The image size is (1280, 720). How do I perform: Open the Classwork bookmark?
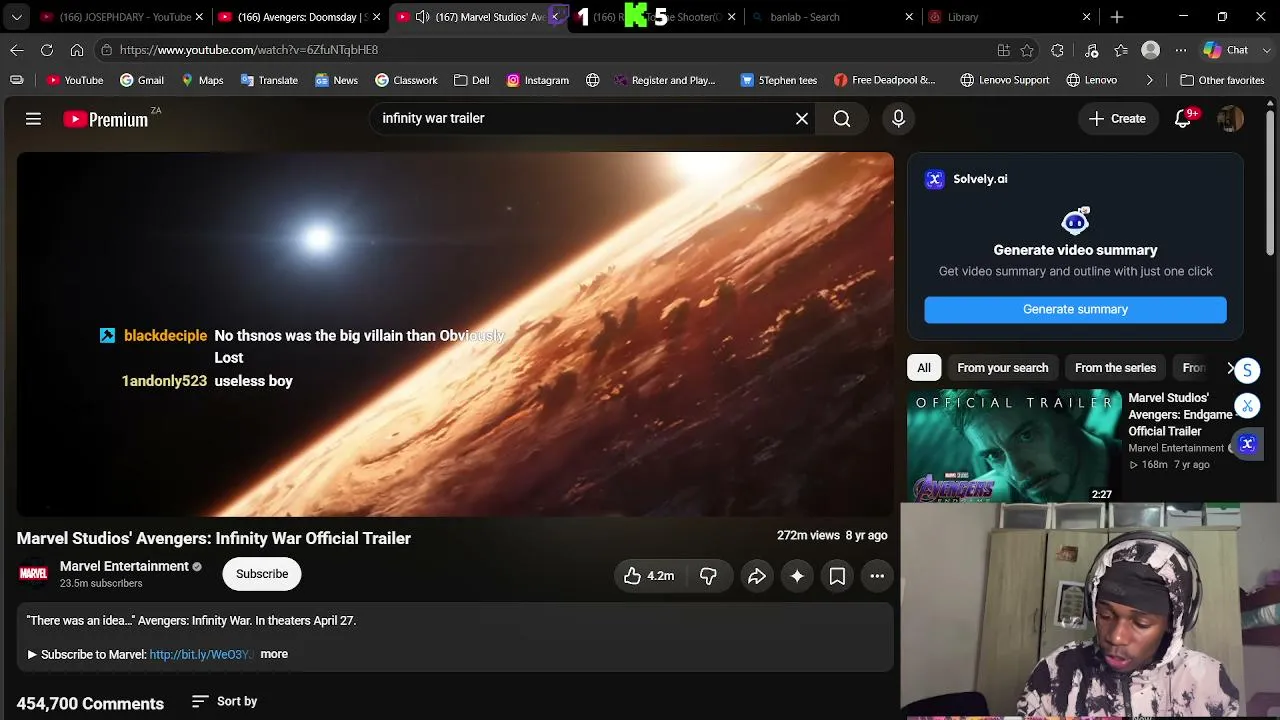click(406, 80)
